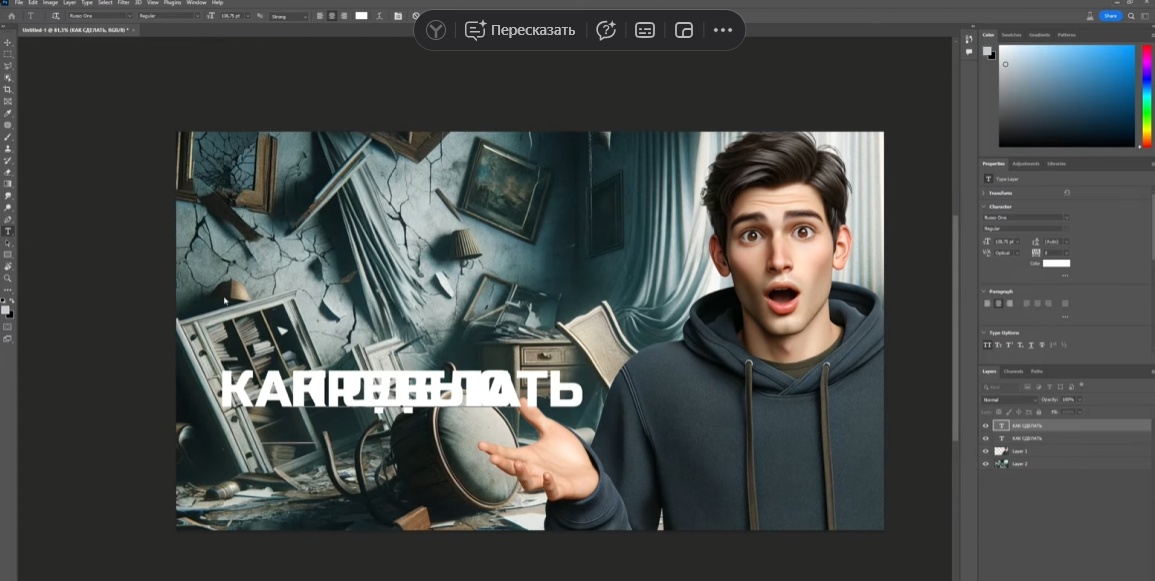Click the Yandex Y icon in overlay
The height and width of the screenshot is (581, 1155).
(436, 30)
